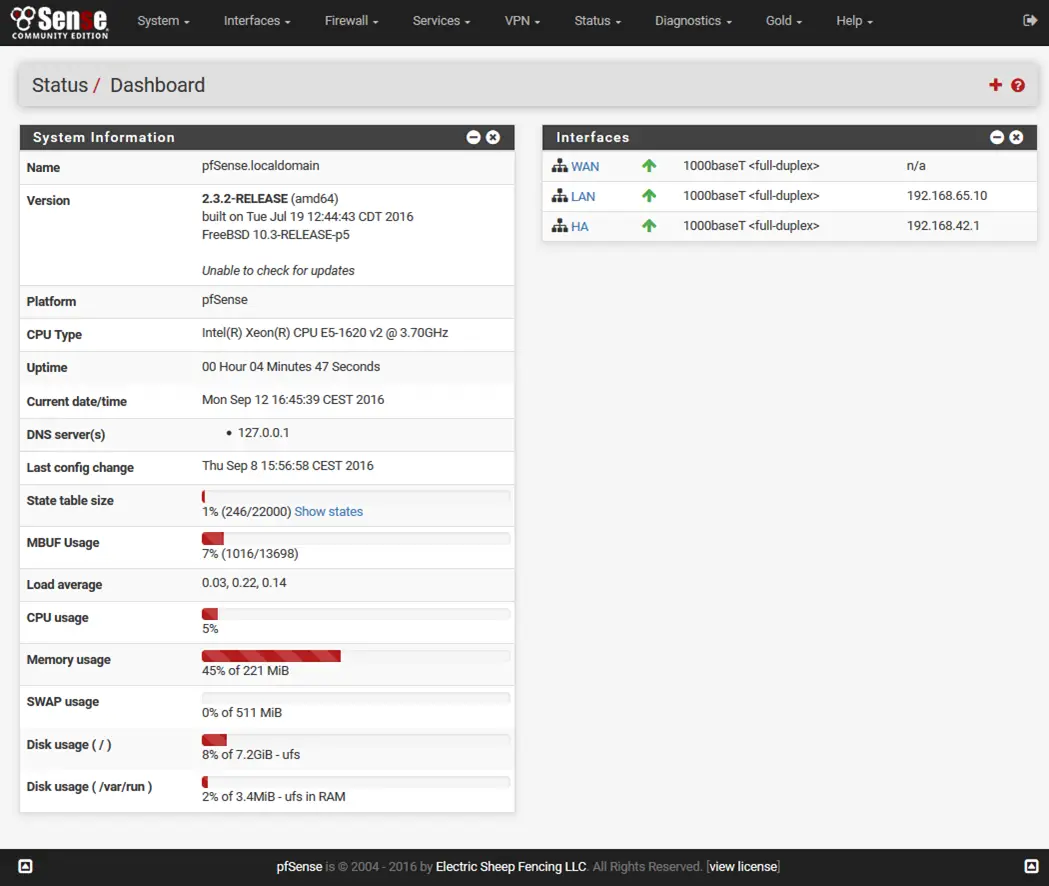Open the Interfaces dropdown menu
This screenshot has width=1049, height=886.
257,21
